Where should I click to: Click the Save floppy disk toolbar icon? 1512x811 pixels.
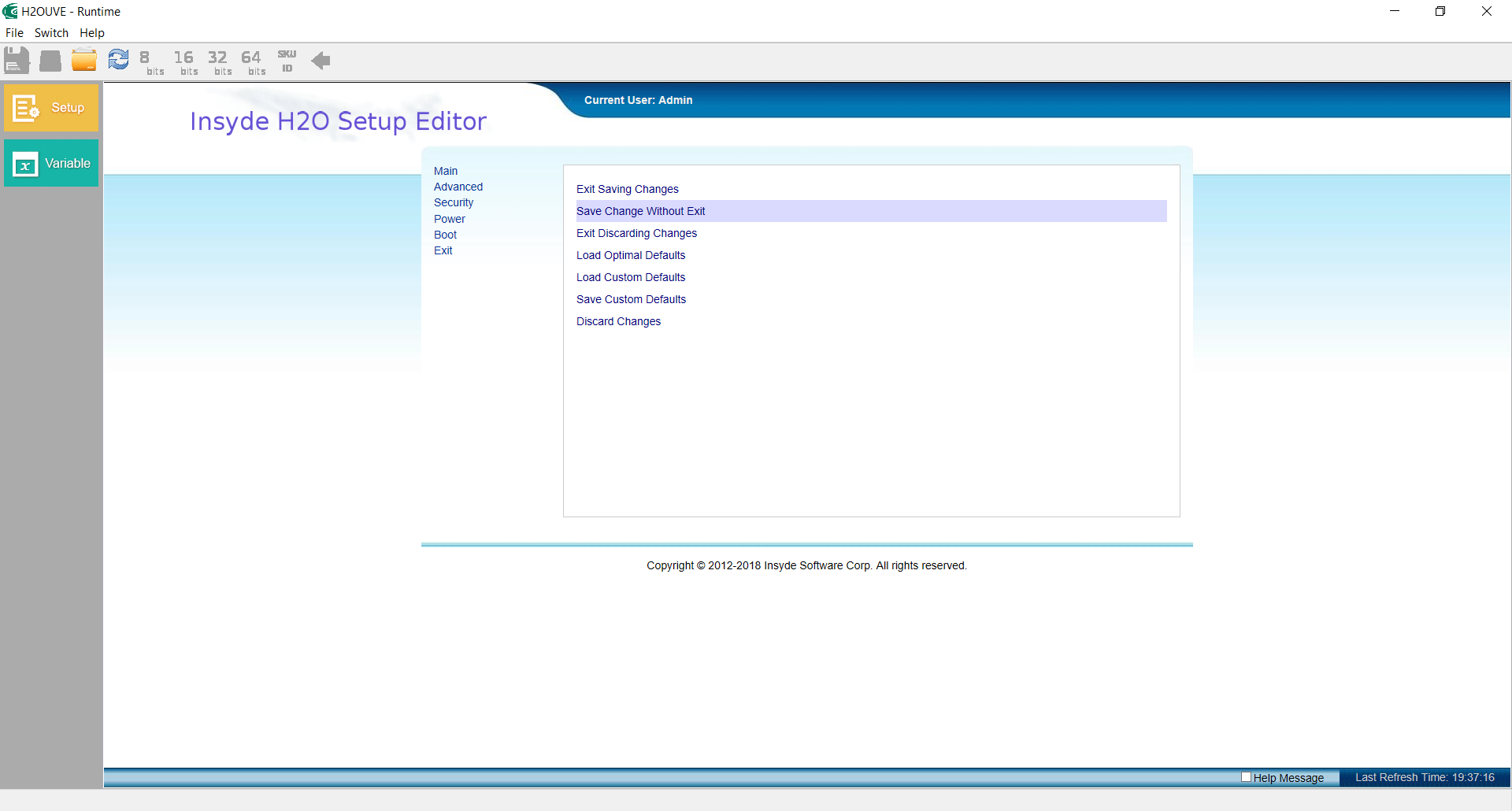[17, 60]
